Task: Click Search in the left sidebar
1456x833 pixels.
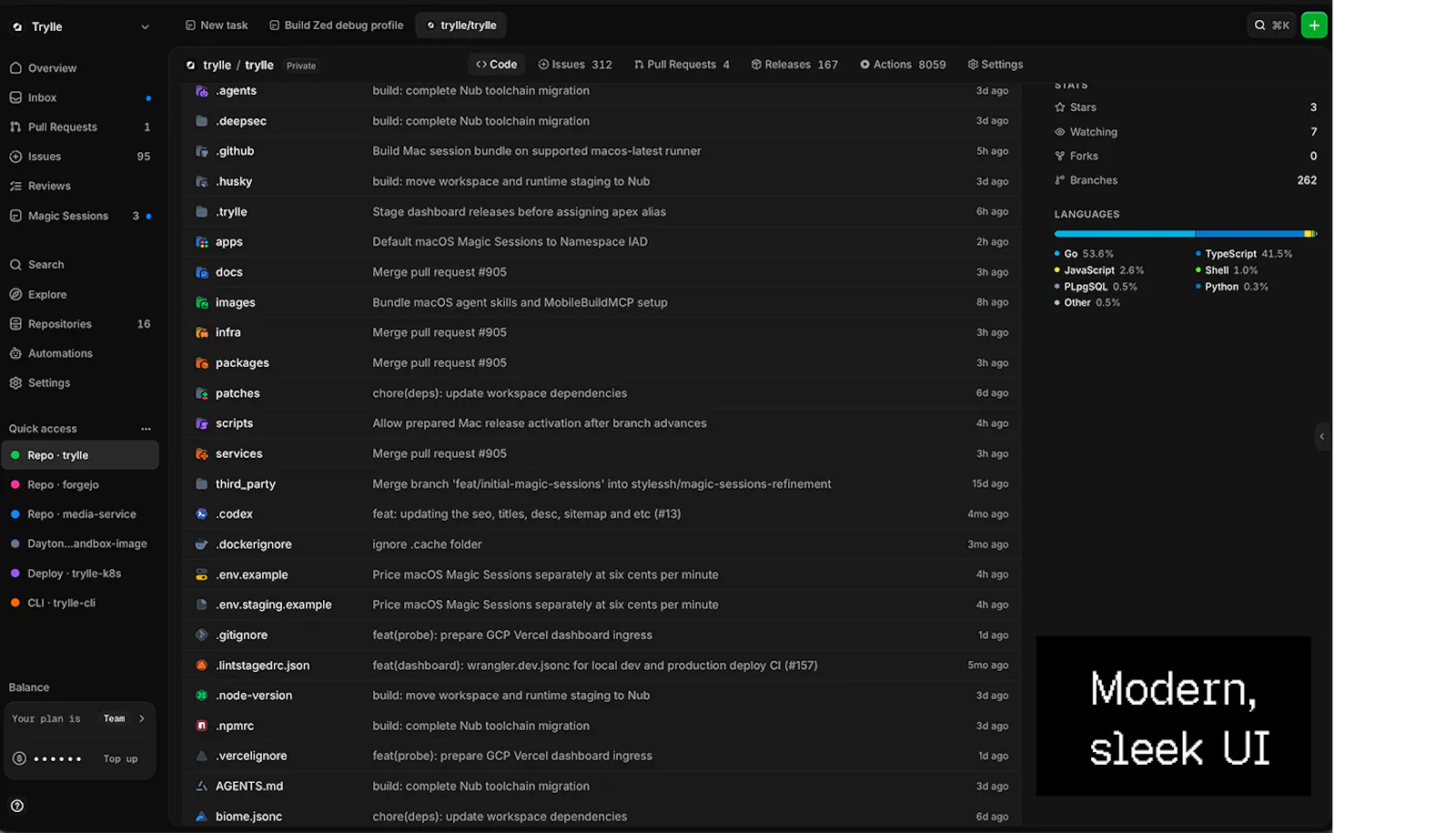Action: [80, 265]
